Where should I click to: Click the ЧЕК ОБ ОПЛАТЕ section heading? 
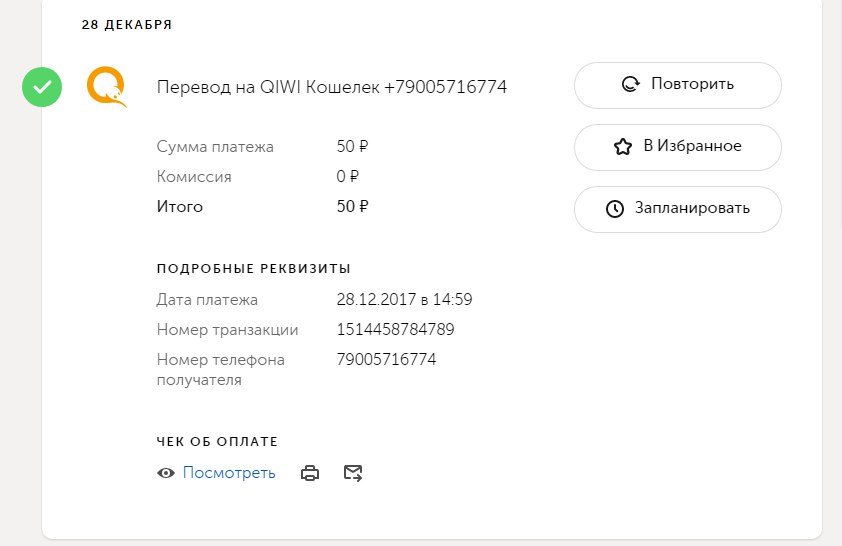coord(217,441)
